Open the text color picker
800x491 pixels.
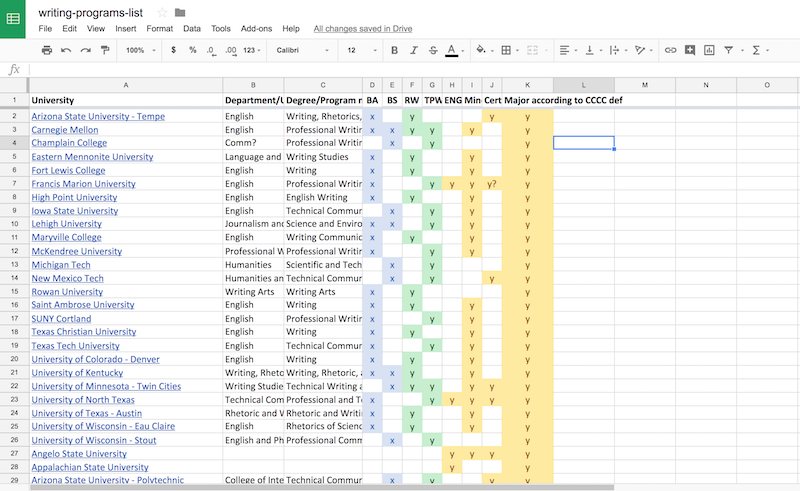pos(452,50)
